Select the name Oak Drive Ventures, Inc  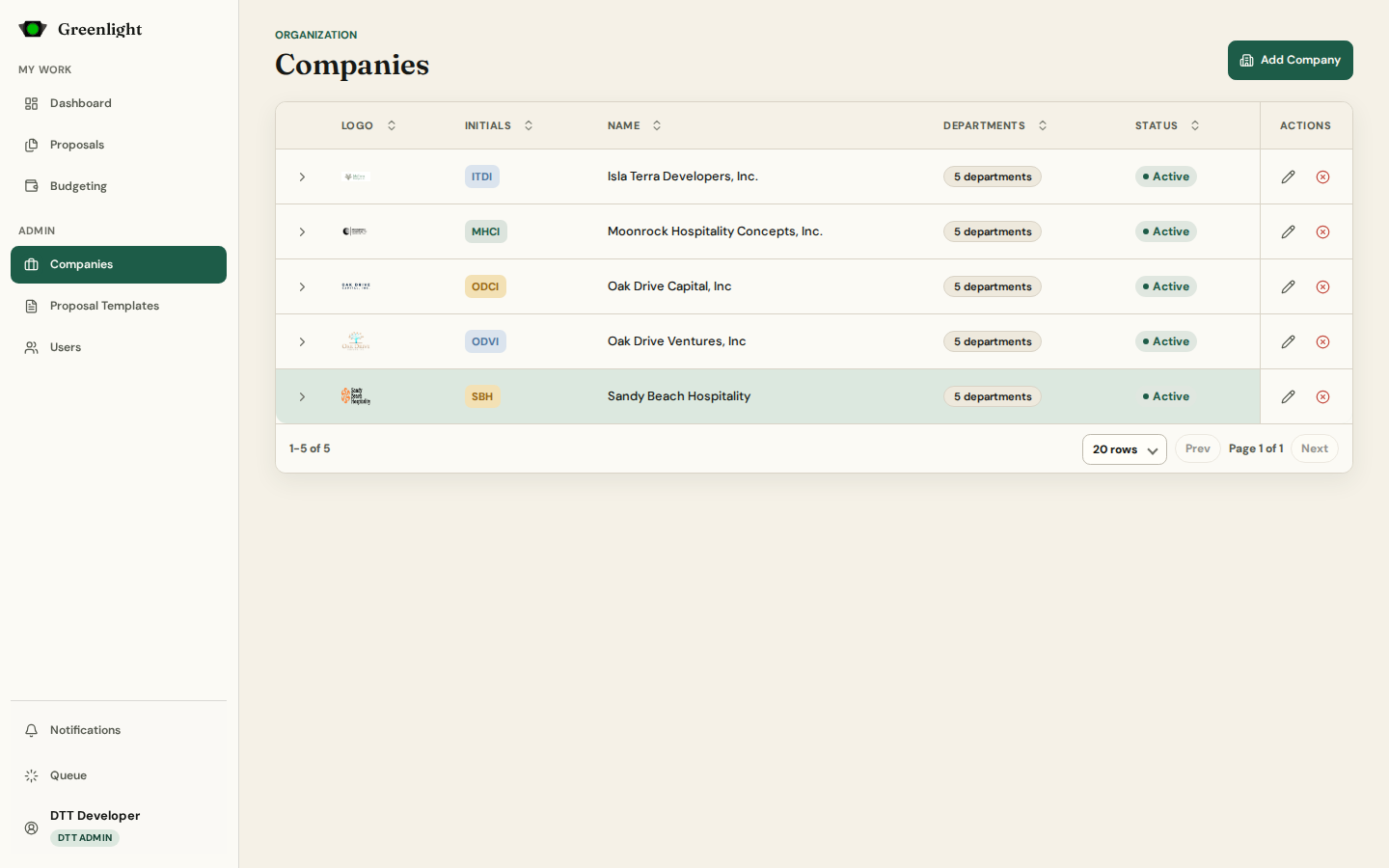[677, 341]
